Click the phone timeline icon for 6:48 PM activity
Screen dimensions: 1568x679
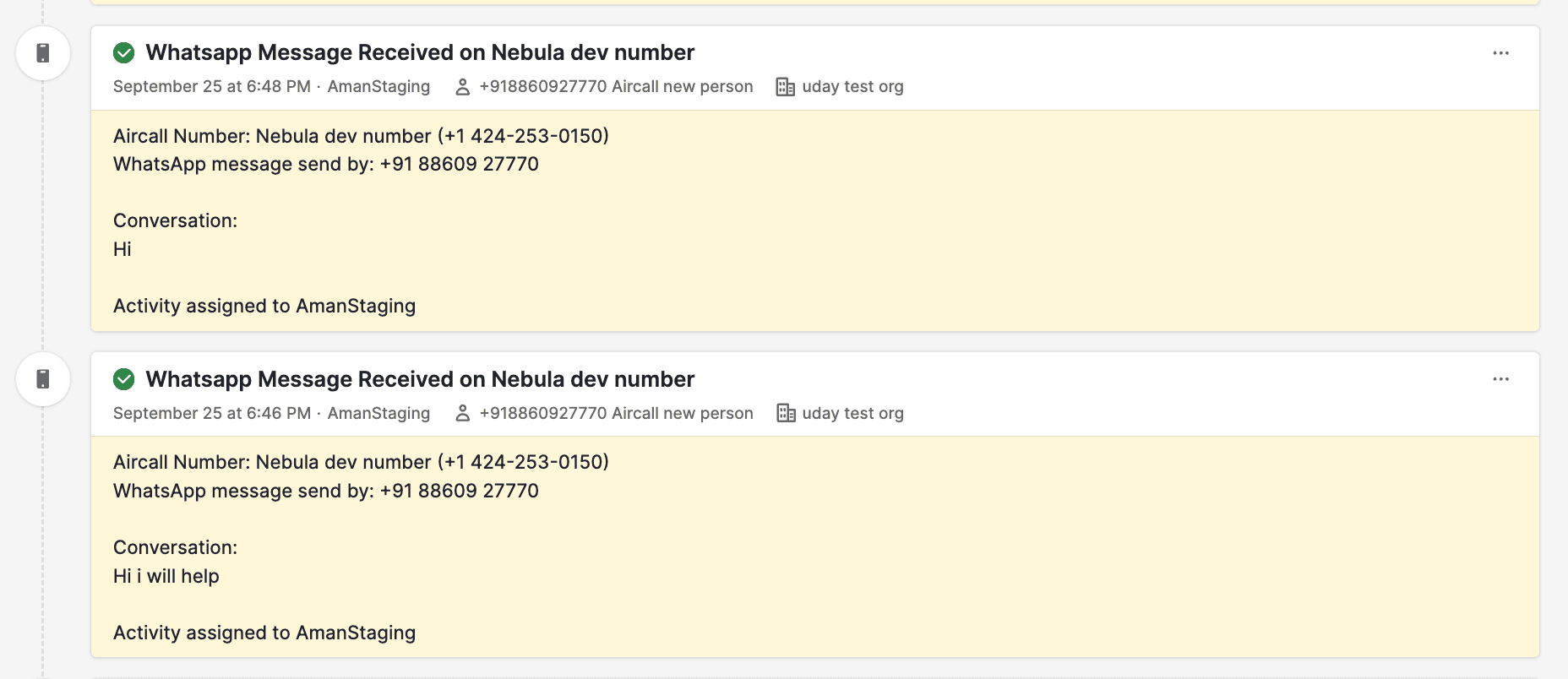43,53
